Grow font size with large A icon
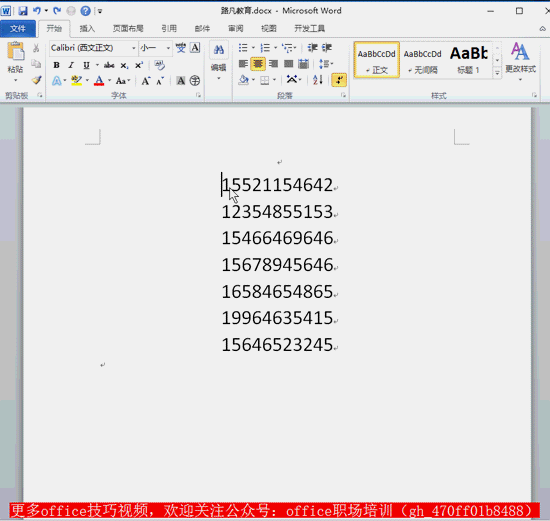The height and width of the screenshot is (521, 550). coord(146,81)
